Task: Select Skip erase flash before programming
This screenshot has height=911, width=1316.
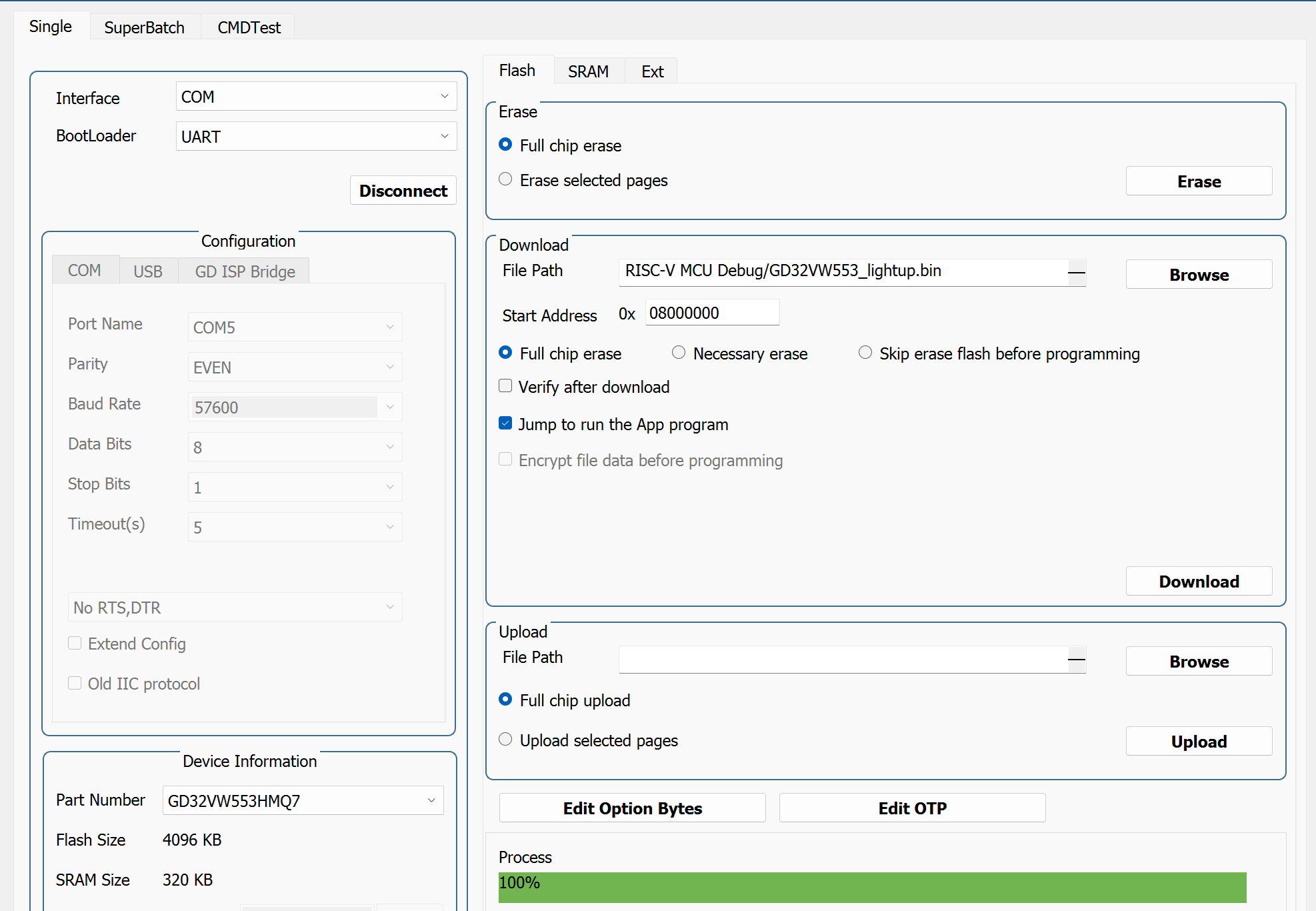Action: [x=865, y=353]
